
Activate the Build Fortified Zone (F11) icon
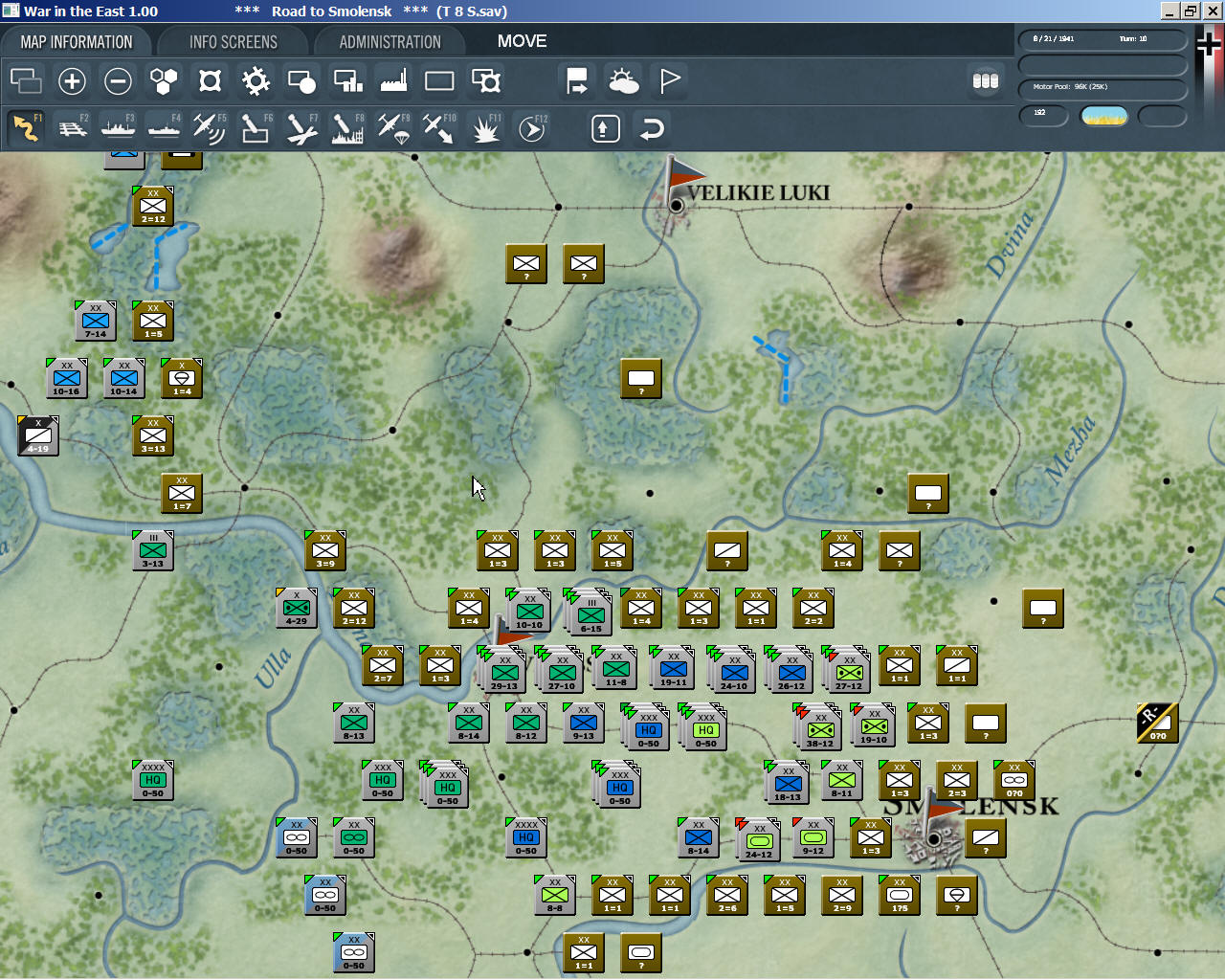[x=485, y=128]
